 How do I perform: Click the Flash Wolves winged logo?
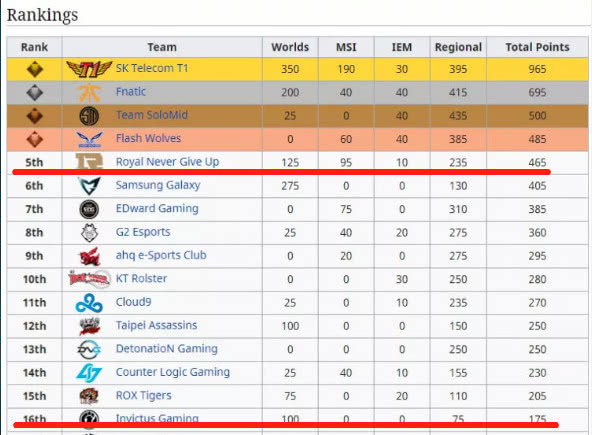tap(89, 139)
